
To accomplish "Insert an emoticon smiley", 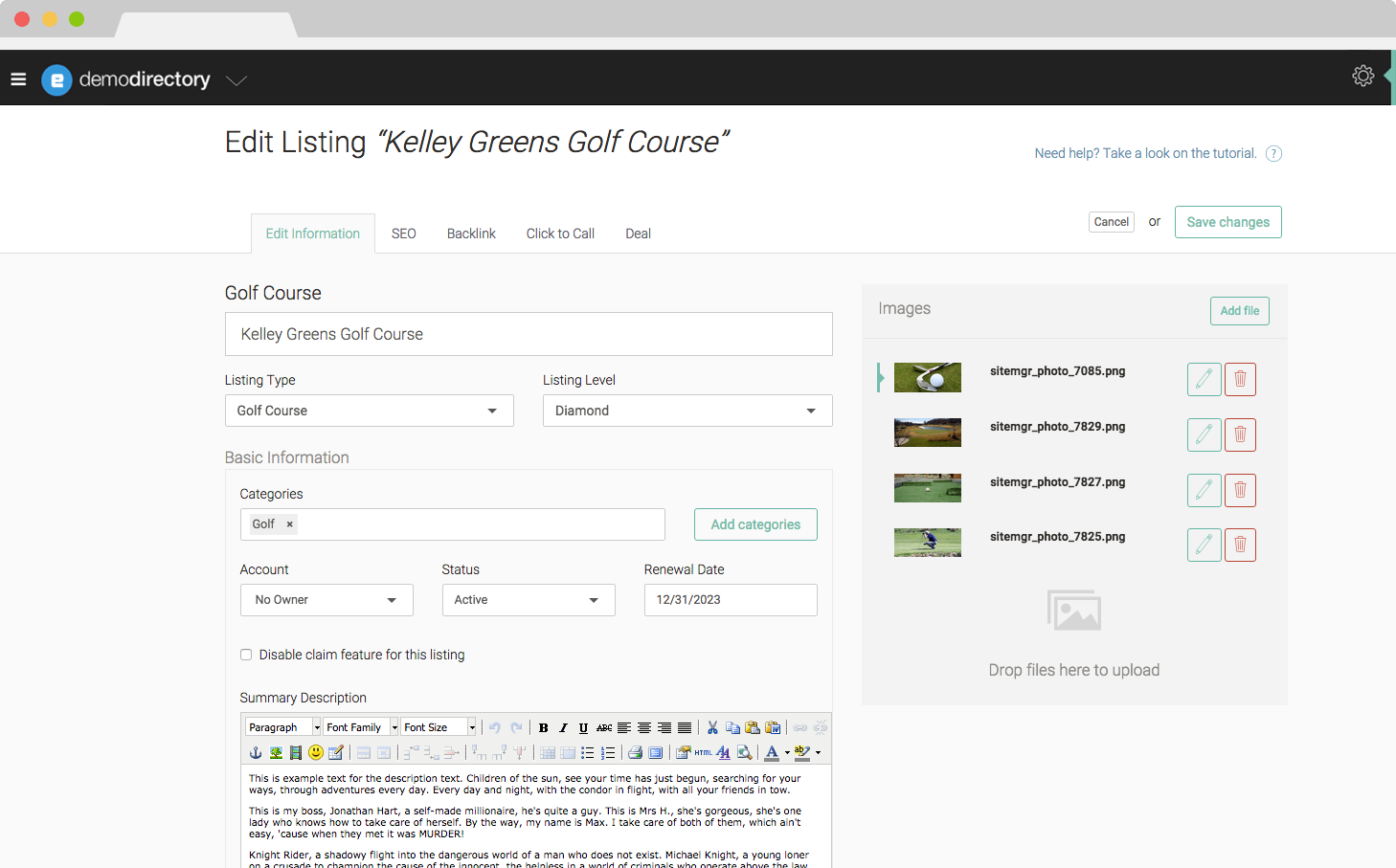I will click(x=316, y=752).
